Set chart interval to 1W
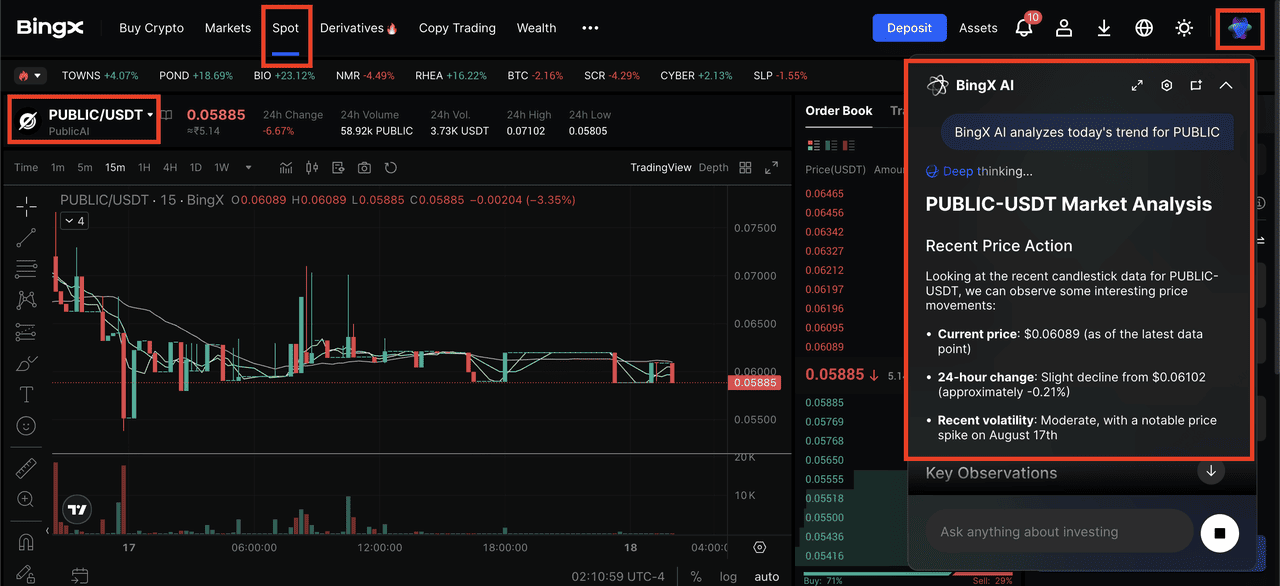The height and width of the screenshot is (586, 1280). pos(222,167)
